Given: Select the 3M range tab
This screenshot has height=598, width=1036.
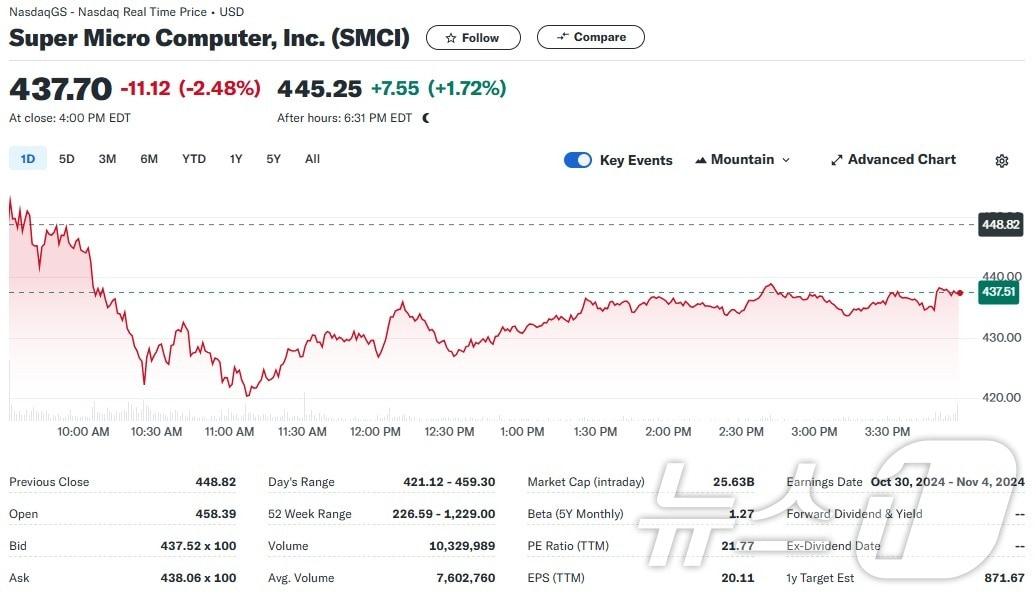Looking at the screenshot, I should 107,159.
